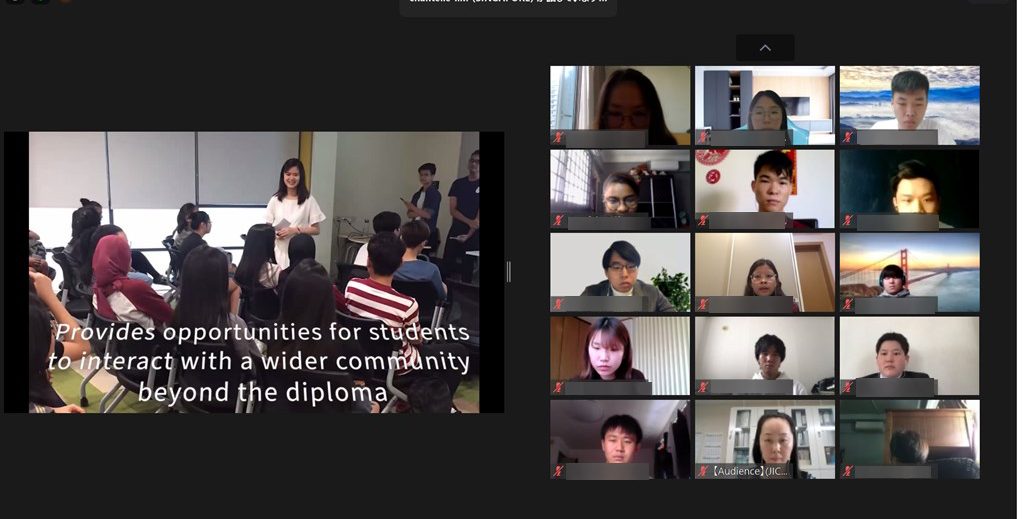Click muted mic icon on tile with wooden door
Viewport: 1023px width, 519px height.
pyautogui.click(x=703, y=304)
